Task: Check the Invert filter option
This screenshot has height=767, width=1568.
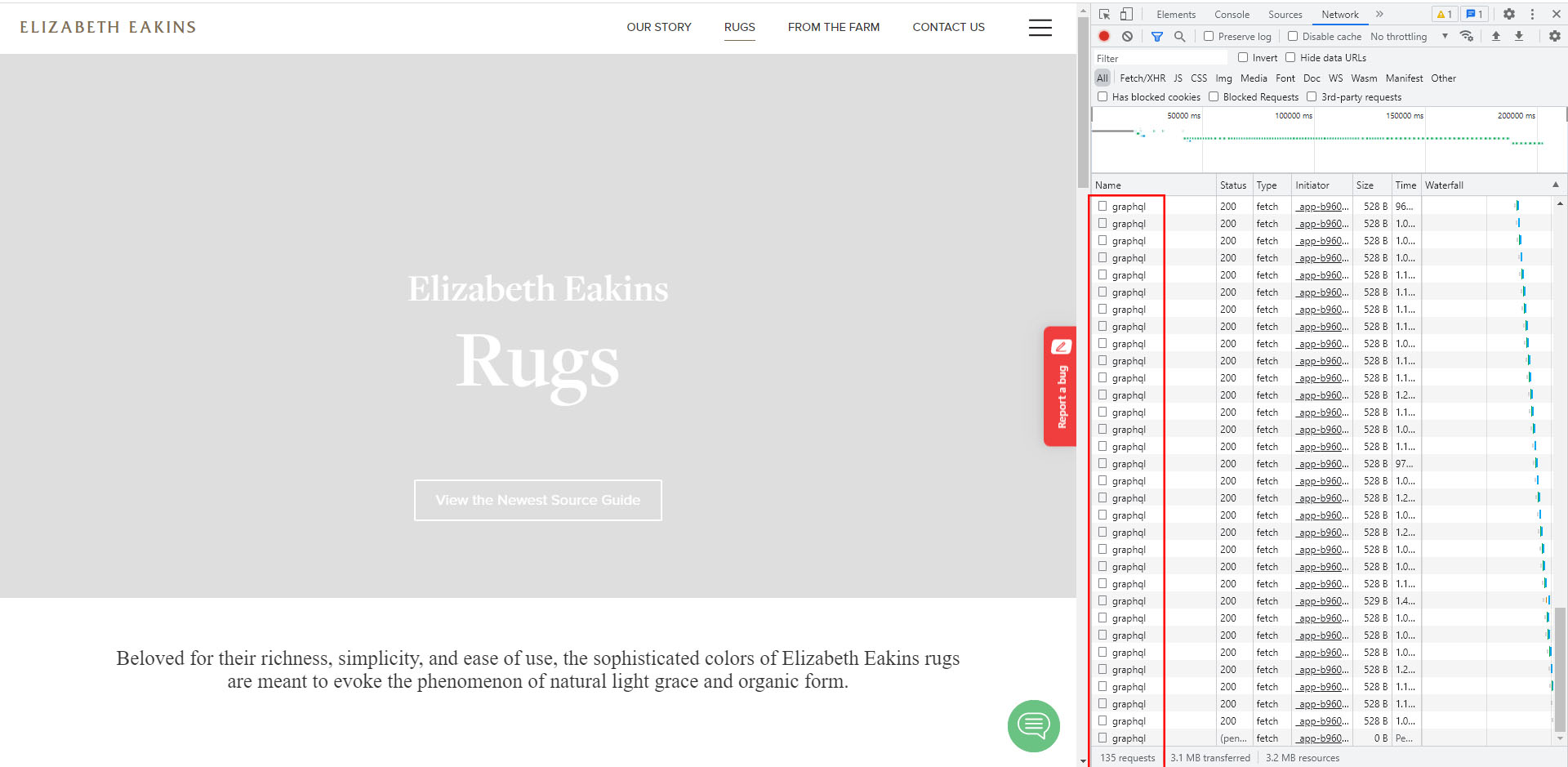Action: 1243,57
